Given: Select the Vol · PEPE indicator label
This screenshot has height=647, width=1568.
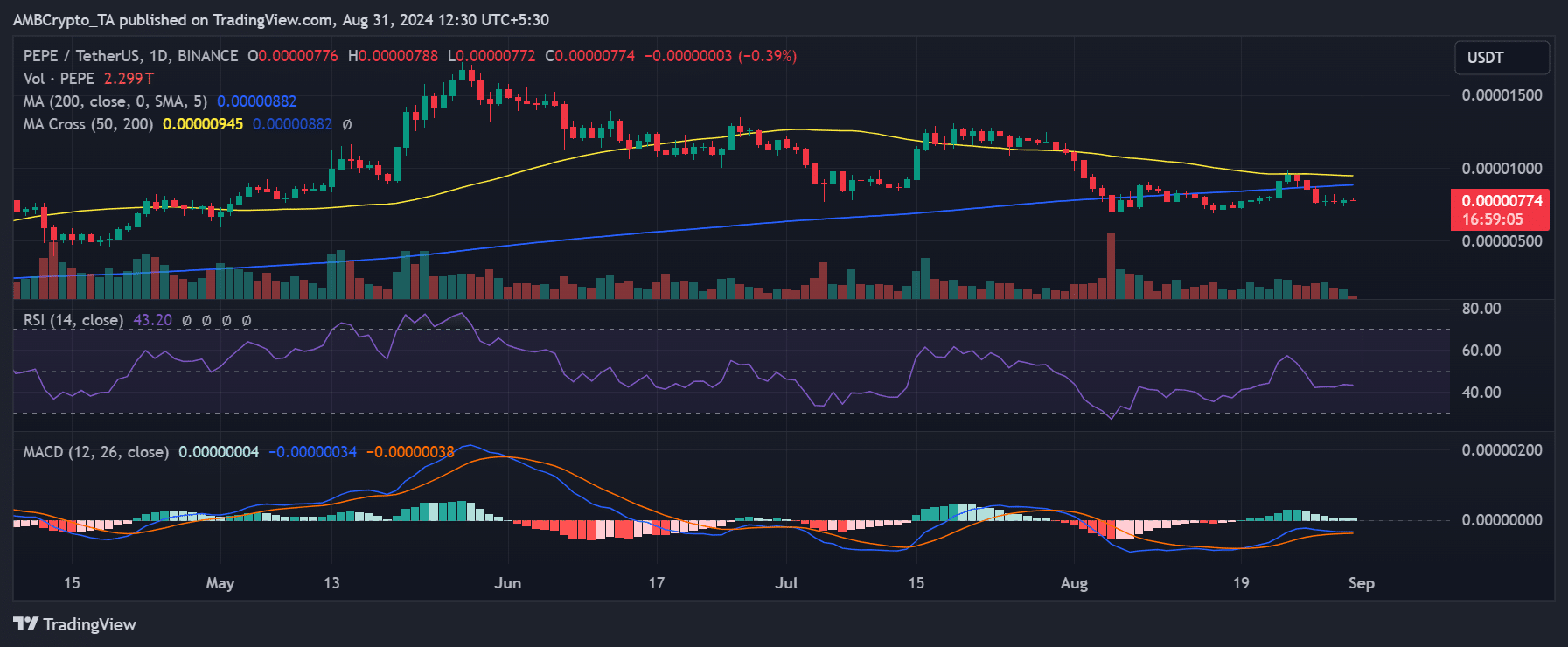Looking at the screenshot, I should pos(59,79).
